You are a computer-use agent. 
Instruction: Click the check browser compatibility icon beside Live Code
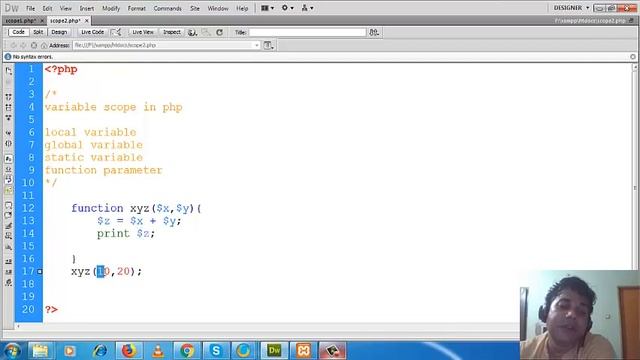coord(116,32)
